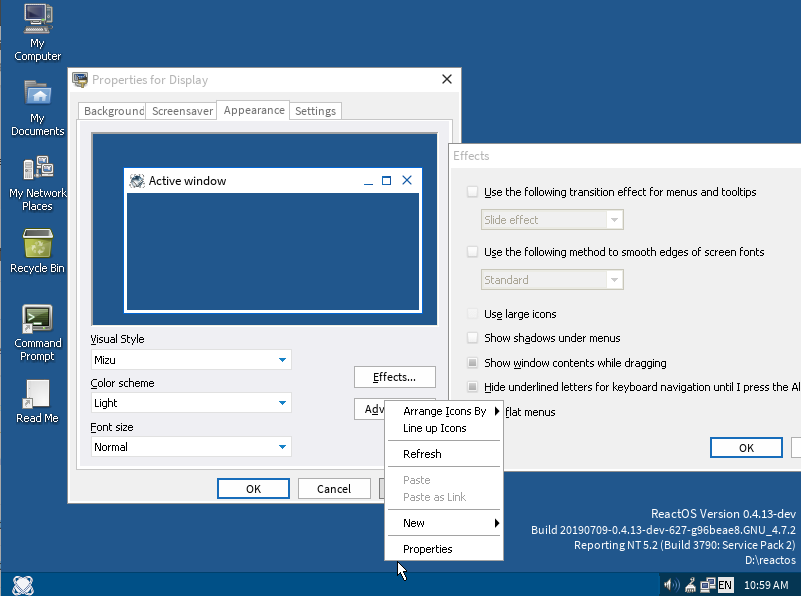Cancel the Properties for Display dialog
The width and height of the screenshot is (801, 596).
point(334,489)
